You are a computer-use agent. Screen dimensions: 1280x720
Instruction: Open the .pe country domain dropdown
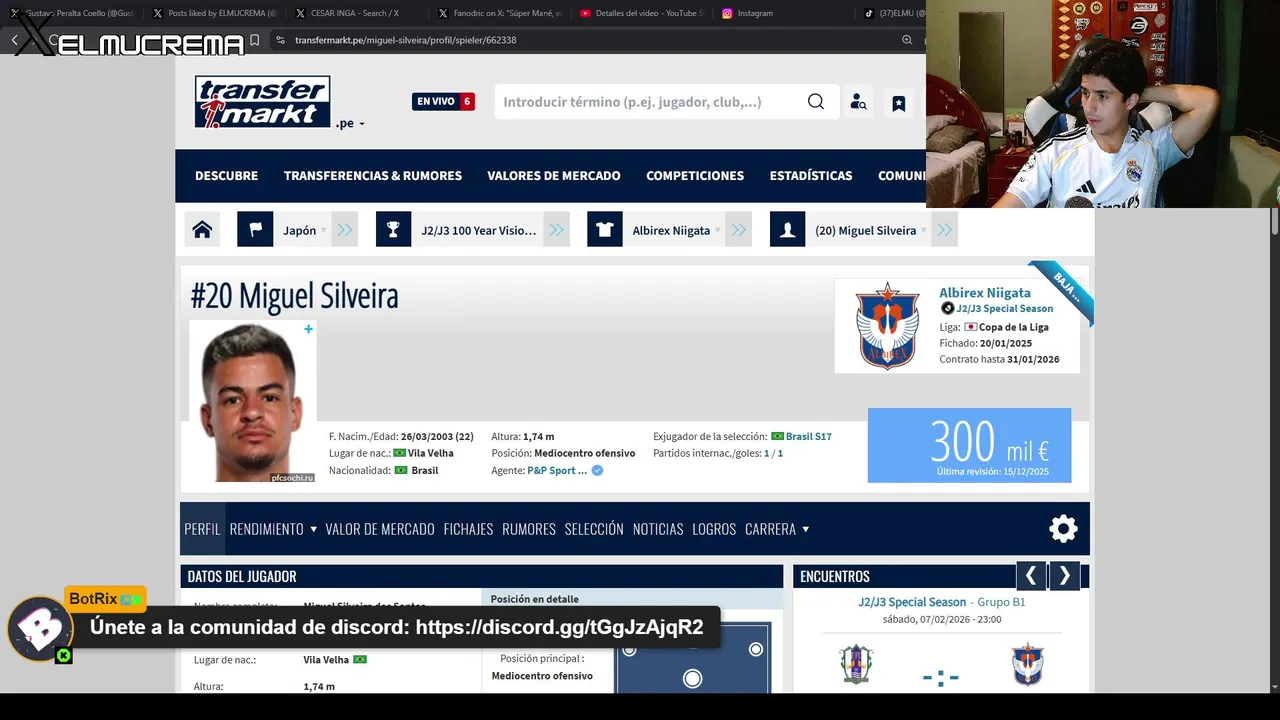click(350, 123)
